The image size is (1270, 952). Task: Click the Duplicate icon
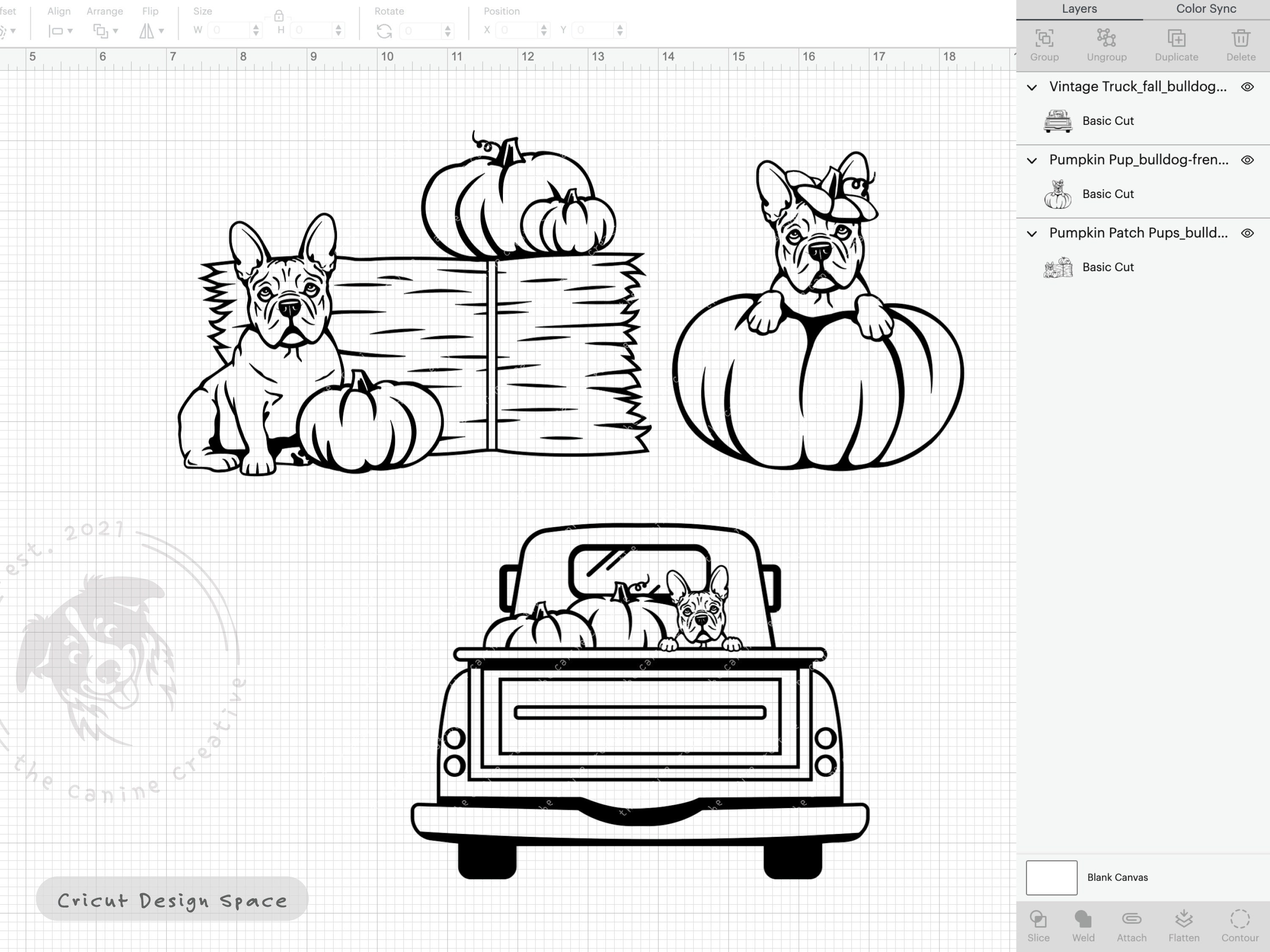pos(1176,40)
